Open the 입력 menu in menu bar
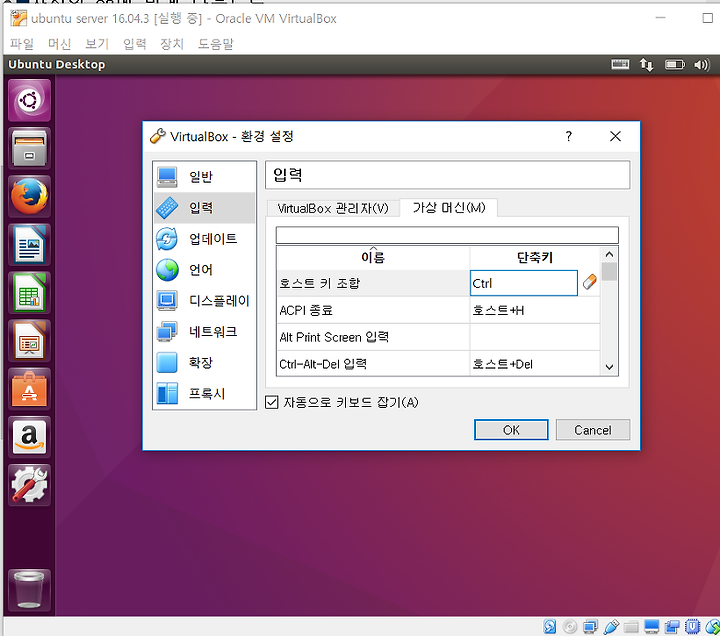Viewport: 720px width, 636px height. (135, 44)
